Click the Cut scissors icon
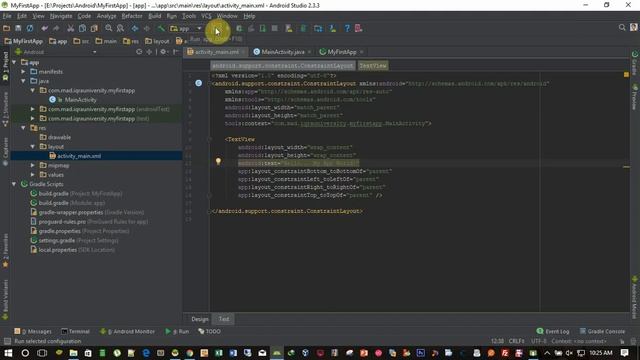Screen dimensions: 640x360 [x=71, y=28]
